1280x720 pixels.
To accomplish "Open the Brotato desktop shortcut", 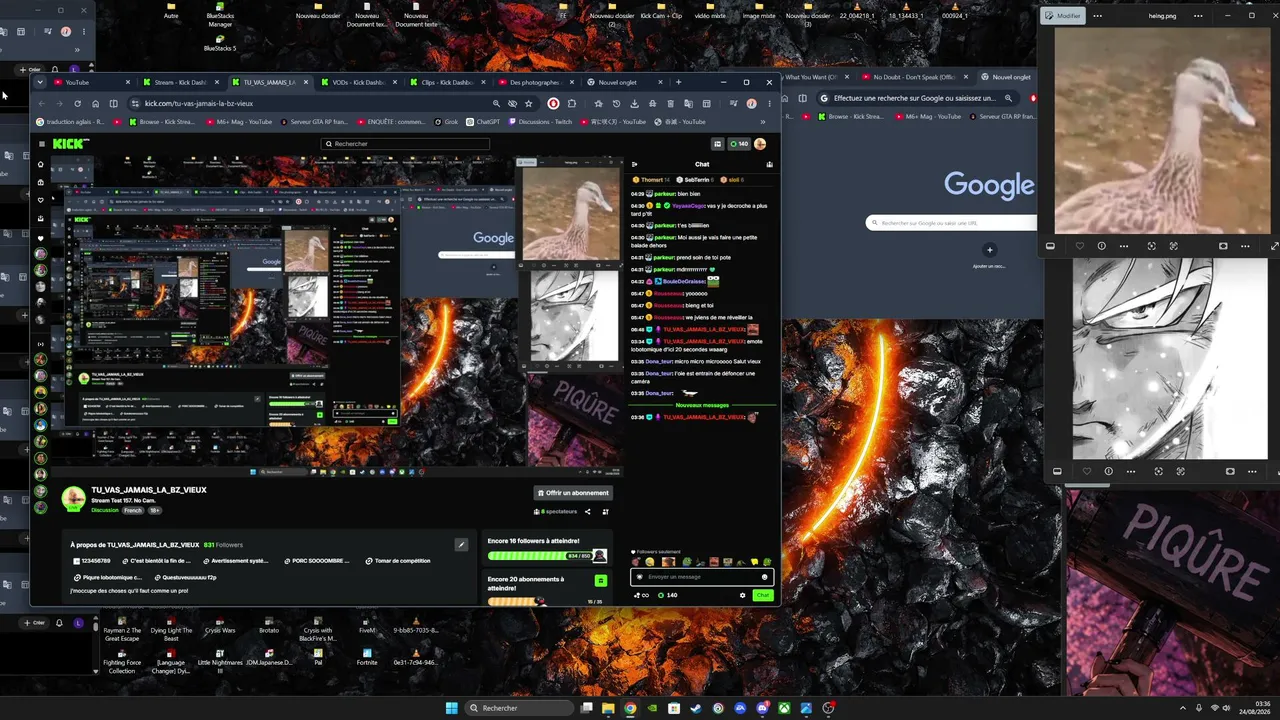I will point(269,626).
